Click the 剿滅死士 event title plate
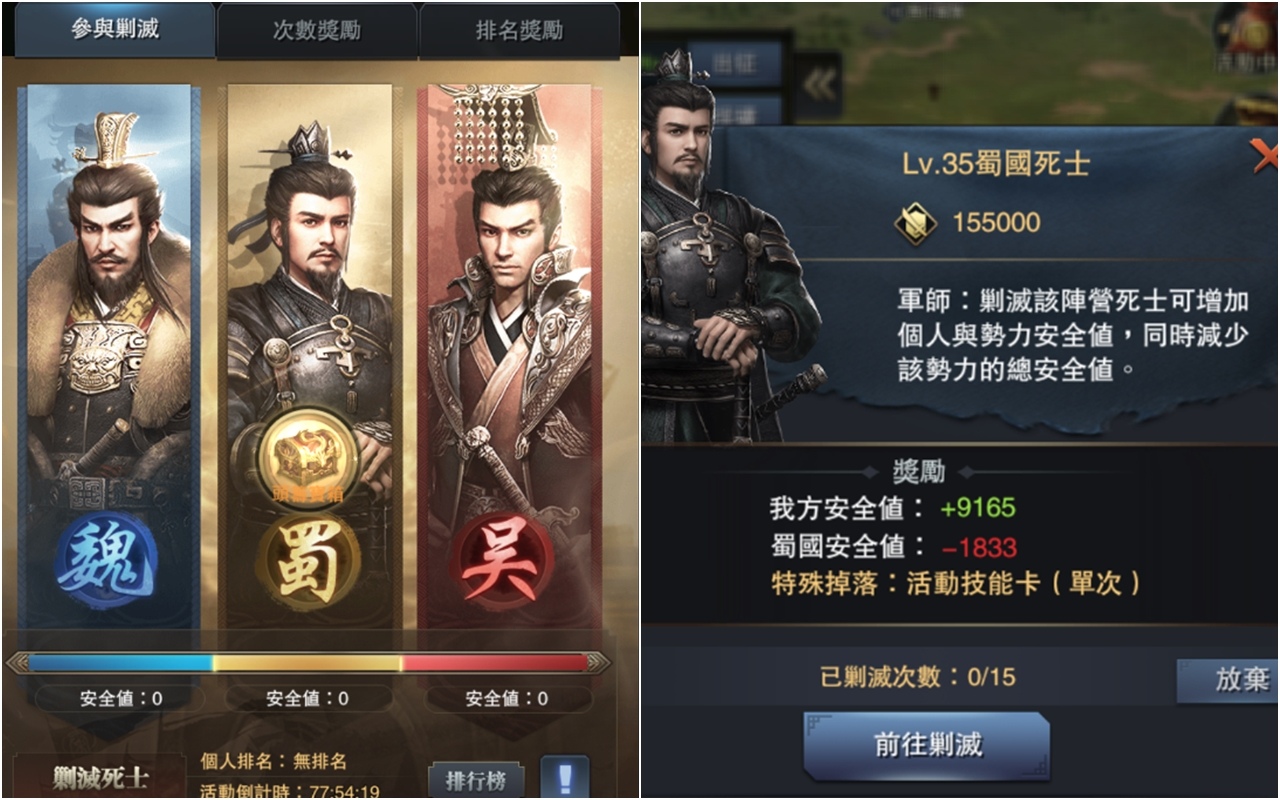Screen dimensions: 1280x800 (99, 777)
